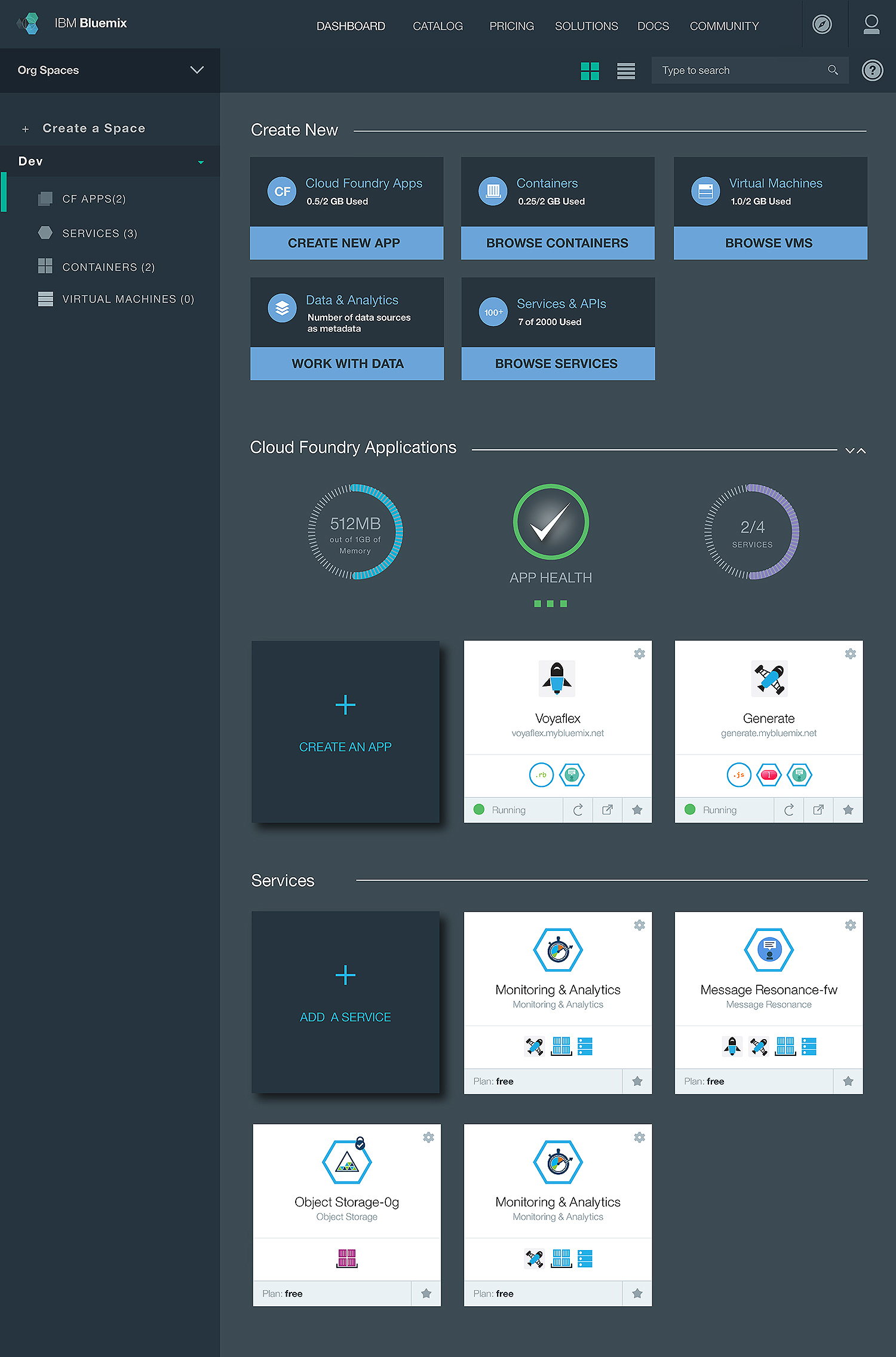Focus the Type to search field
Screen dimensions: 896x1357
click(x=750, y=71)
